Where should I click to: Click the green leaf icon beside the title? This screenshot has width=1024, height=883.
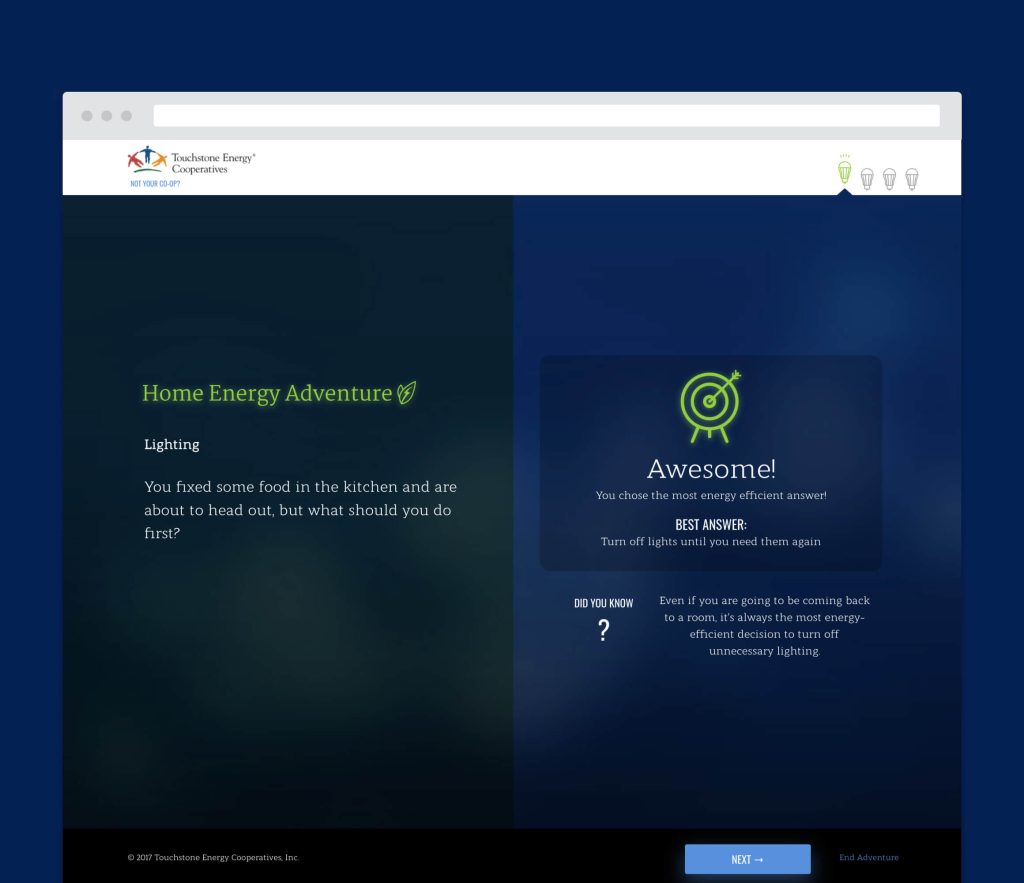pos(407,393)
